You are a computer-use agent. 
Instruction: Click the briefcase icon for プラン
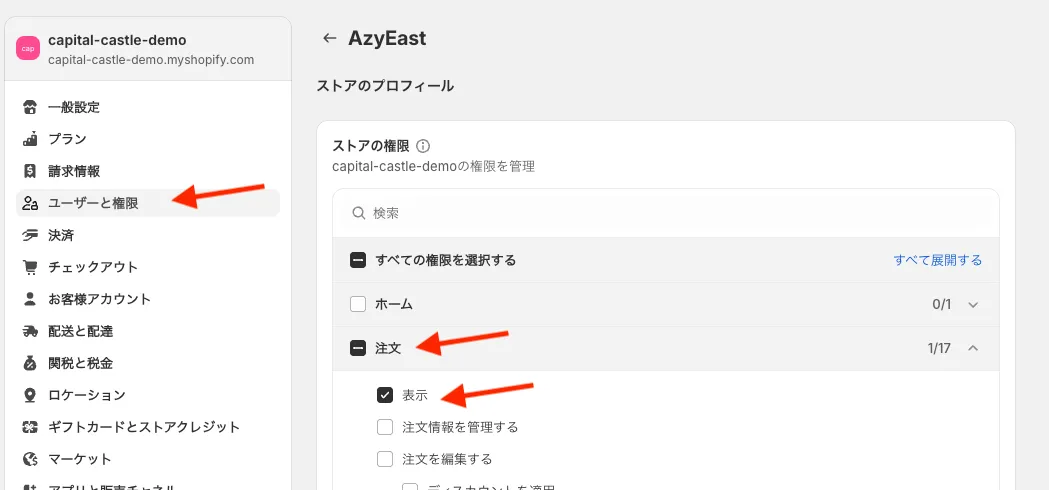[30, 139]
